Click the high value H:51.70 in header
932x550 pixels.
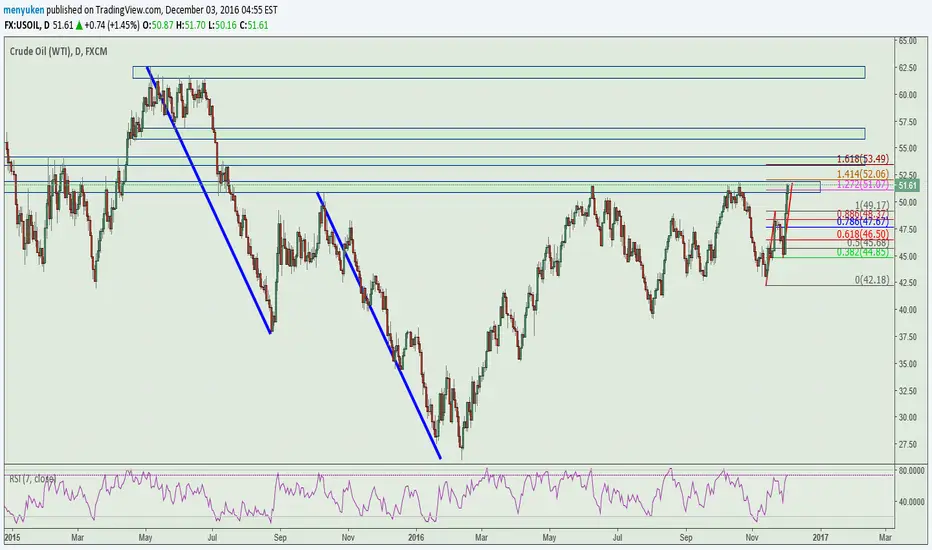coord(191,25)
